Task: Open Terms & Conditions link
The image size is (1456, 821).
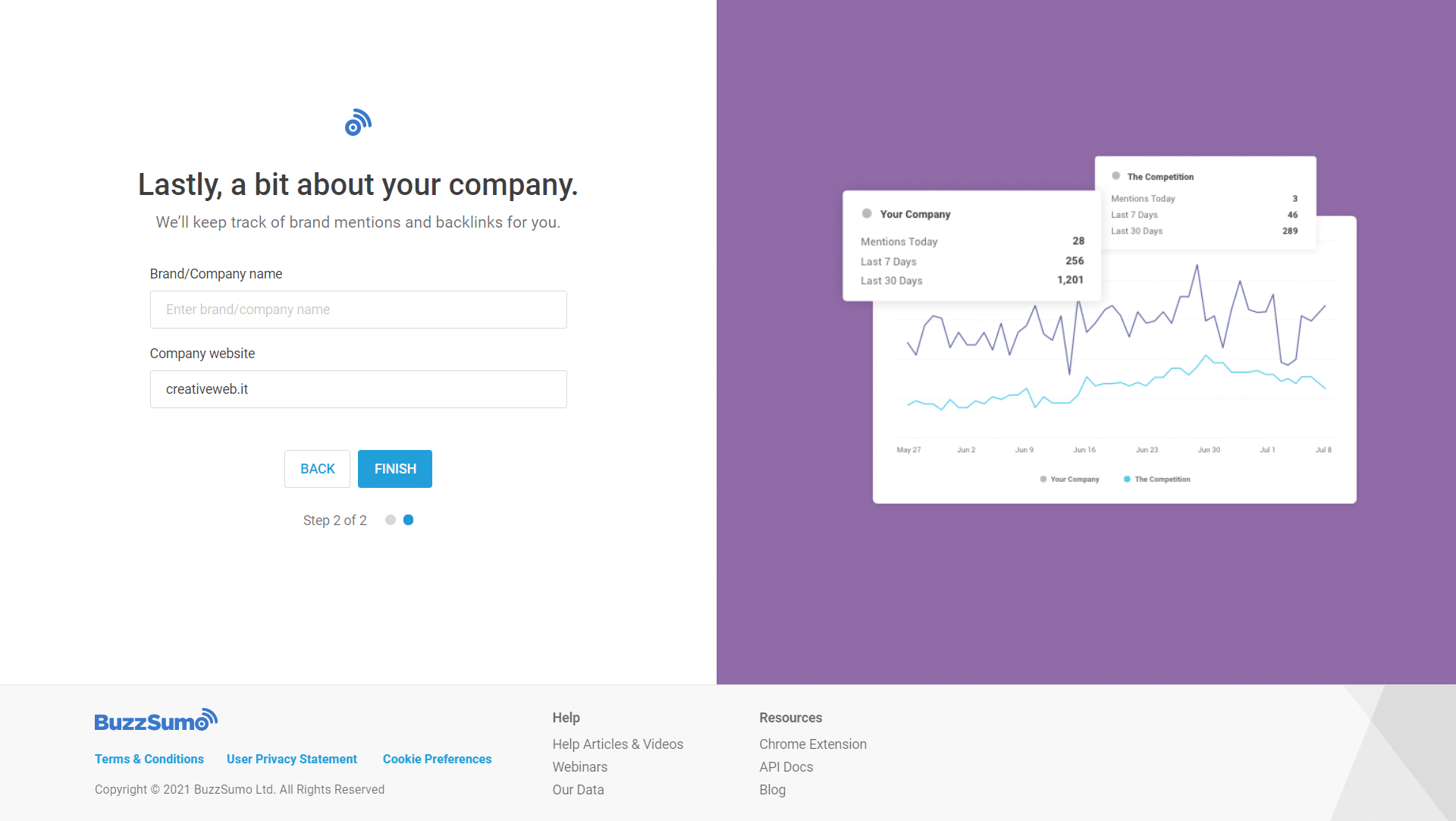Action: click(x=149, y=759)
